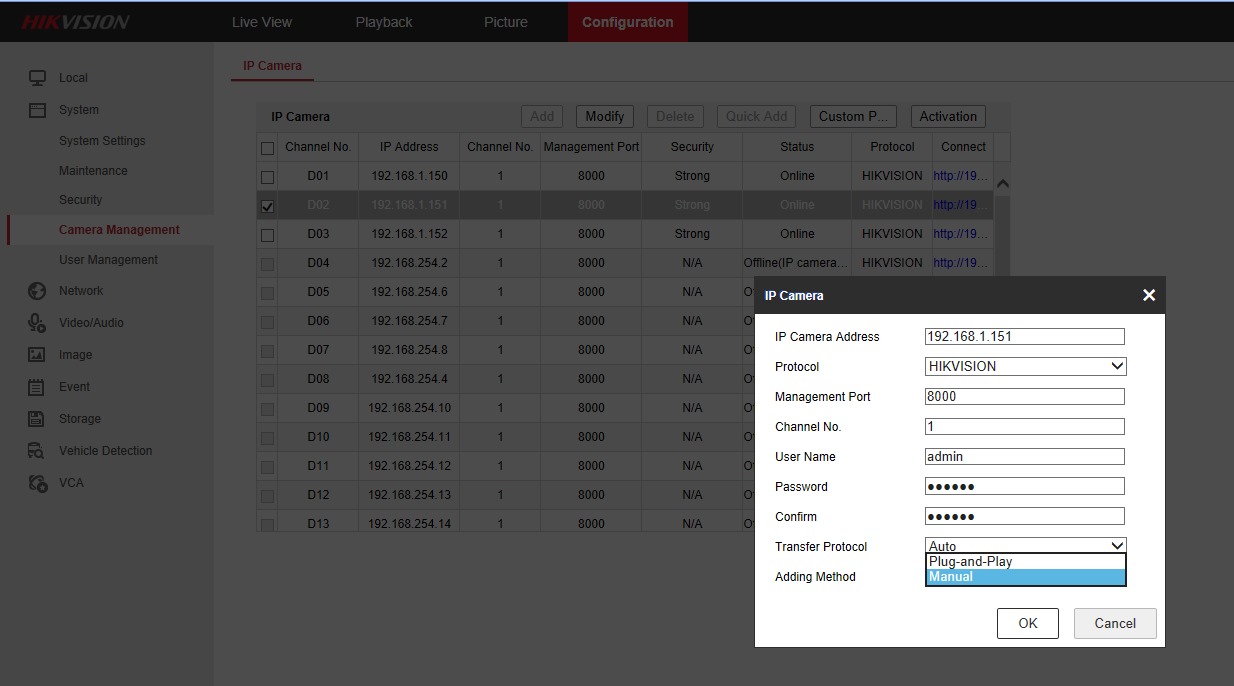Select Manual from Adding Method list
Screen dimensions: 1234x686
1025,577
